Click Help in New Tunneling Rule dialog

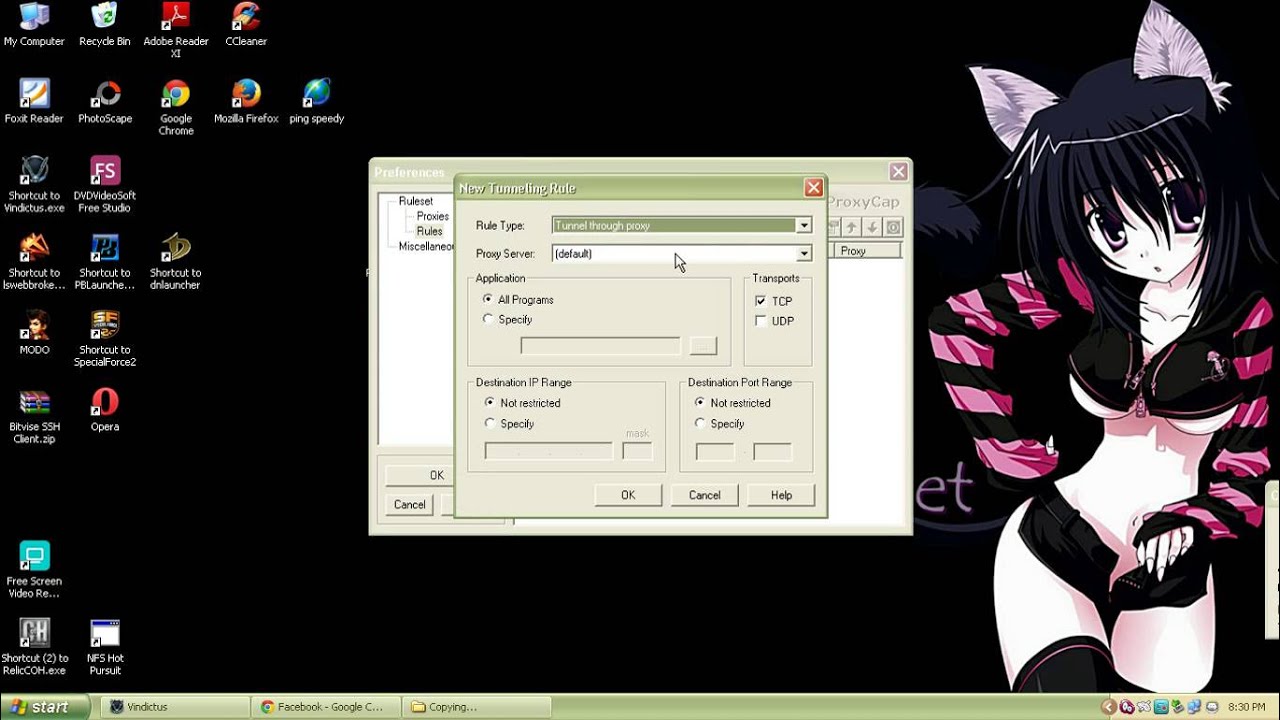pos(781,495)
